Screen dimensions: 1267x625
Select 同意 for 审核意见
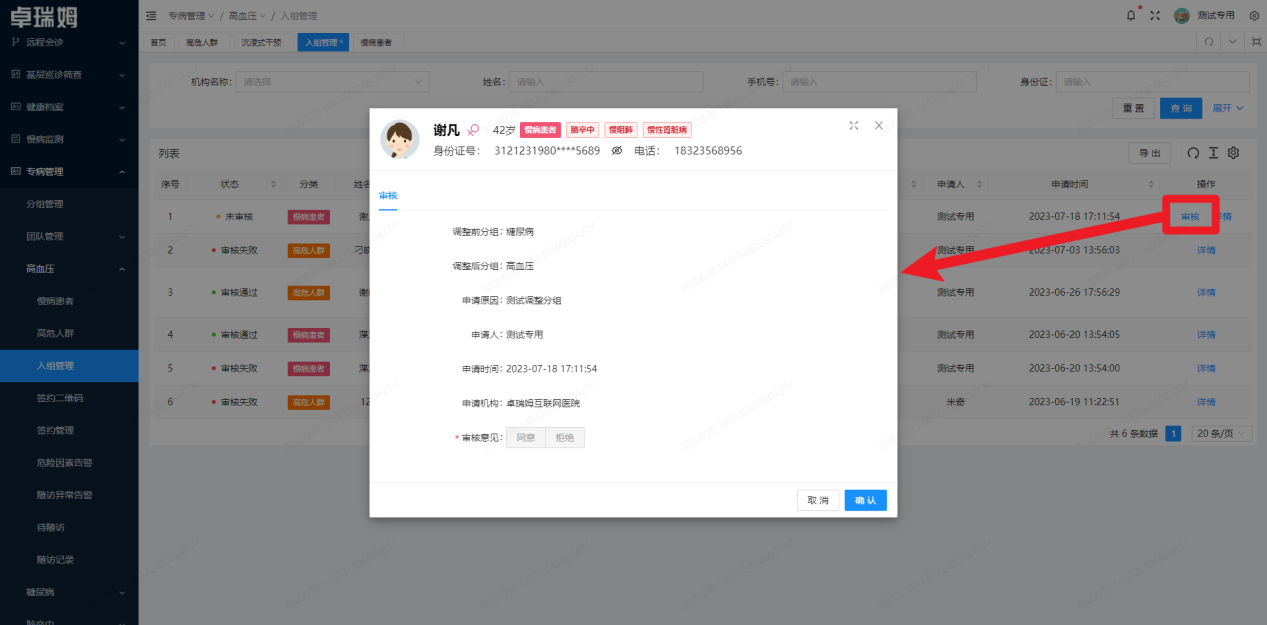click(x=525, y=437)
